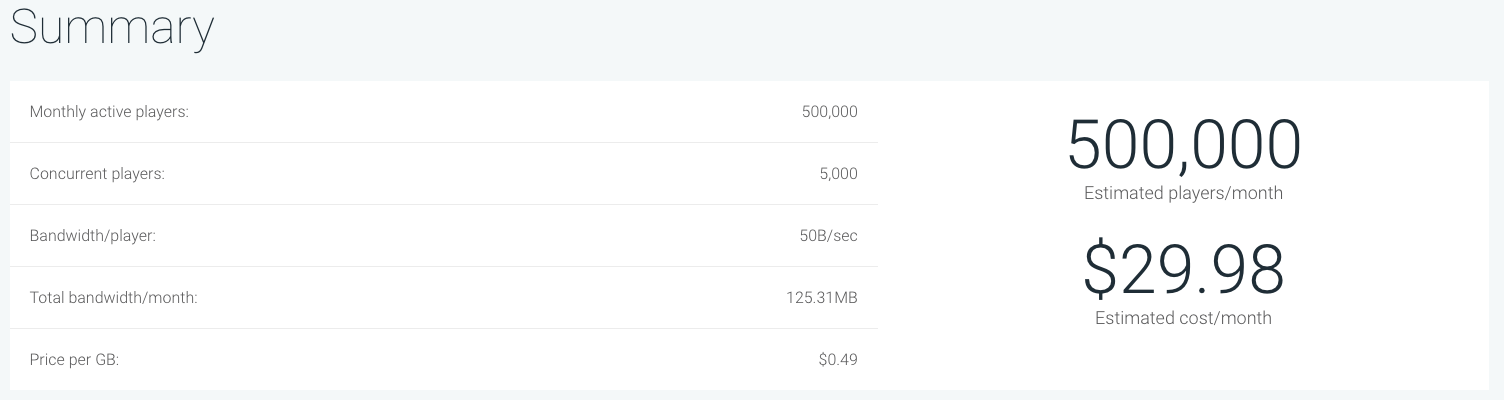Select the Bandwidth/player label
Image resolution: width=1504 pixels, height=400 pixels.
pos(93,236)
